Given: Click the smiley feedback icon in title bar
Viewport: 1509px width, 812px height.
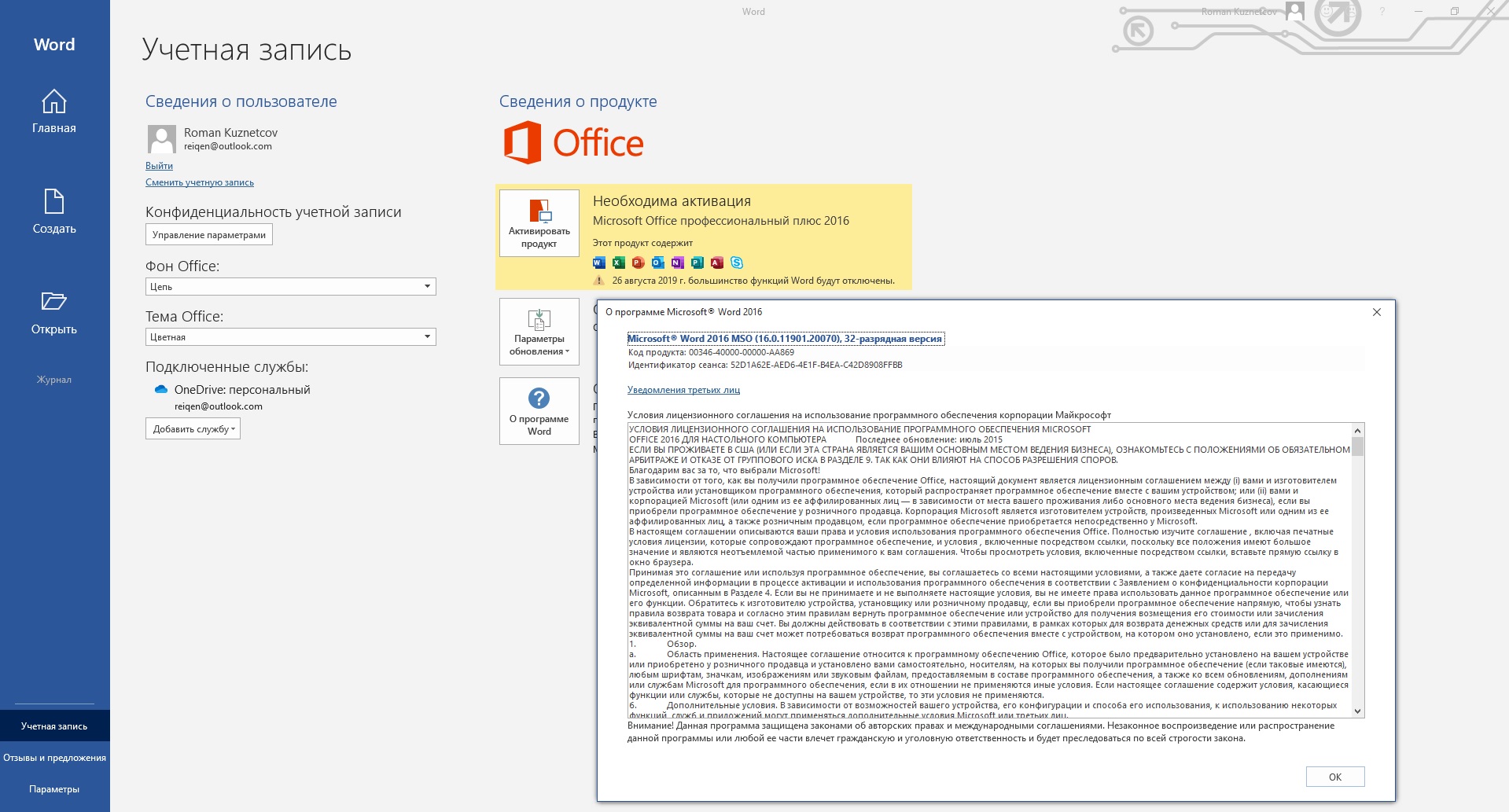Looking at the screenshot, I should 1327,11.
